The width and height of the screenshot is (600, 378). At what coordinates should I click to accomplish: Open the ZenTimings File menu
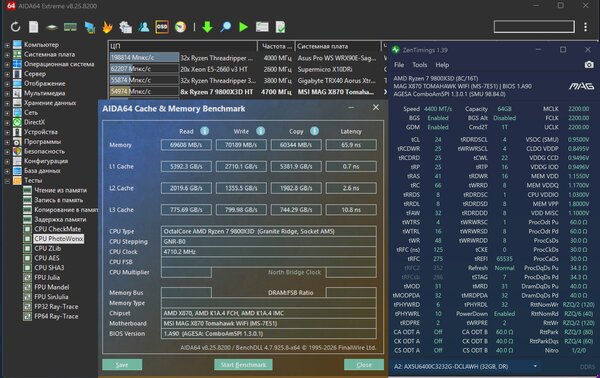tap(399, 65)
